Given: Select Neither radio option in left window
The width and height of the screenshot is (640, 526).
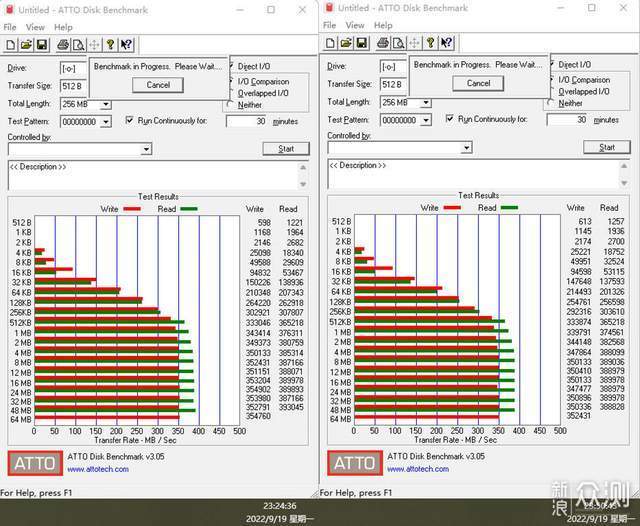Looking at the screenshot, I should pos(230,105).
